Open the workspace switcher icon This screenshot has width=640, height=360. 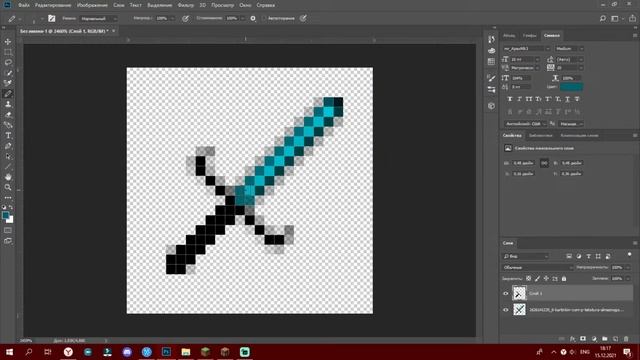click(615, 18)
